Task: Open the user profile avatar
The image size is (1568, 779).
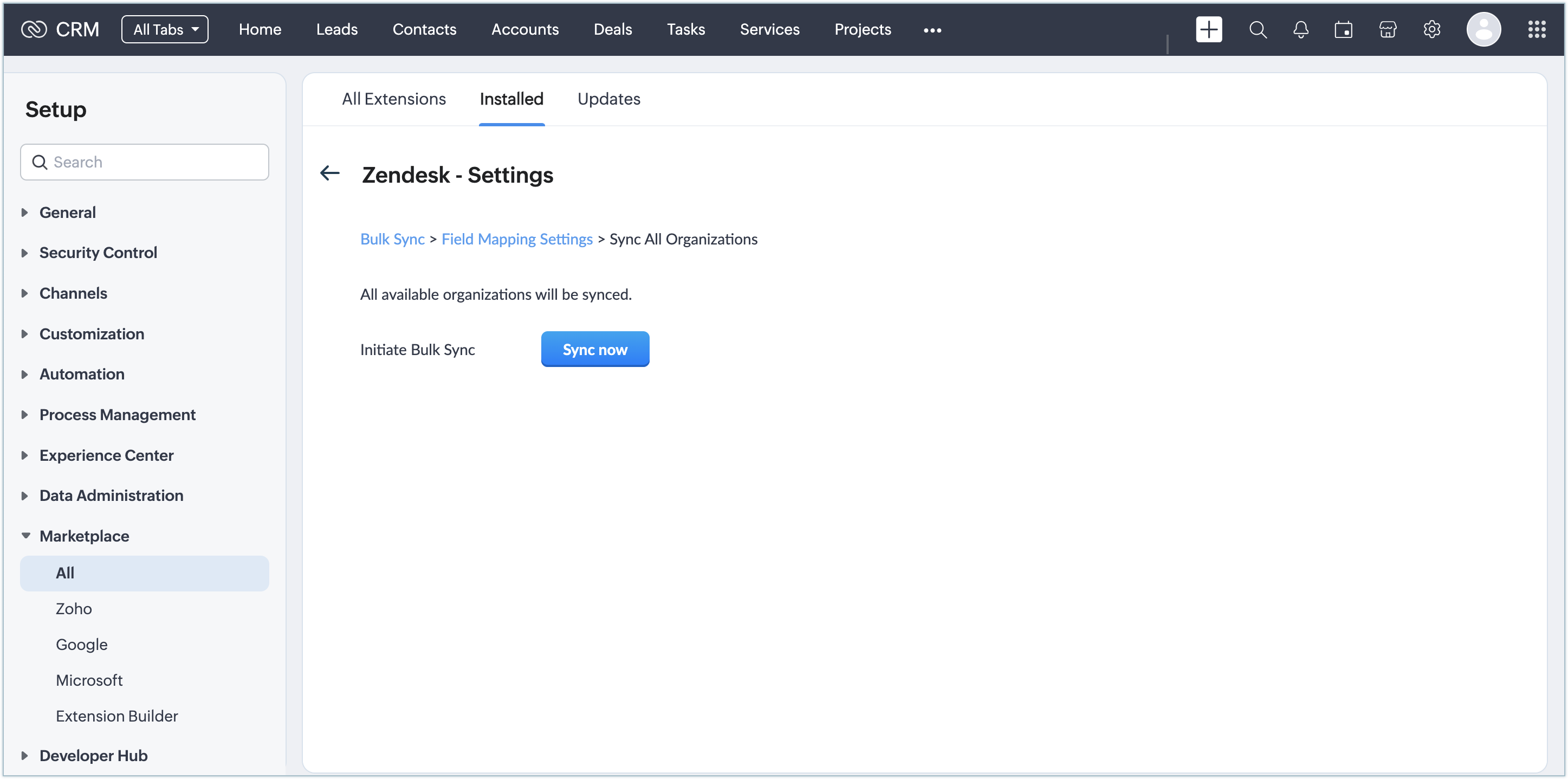Action: 1483,29
